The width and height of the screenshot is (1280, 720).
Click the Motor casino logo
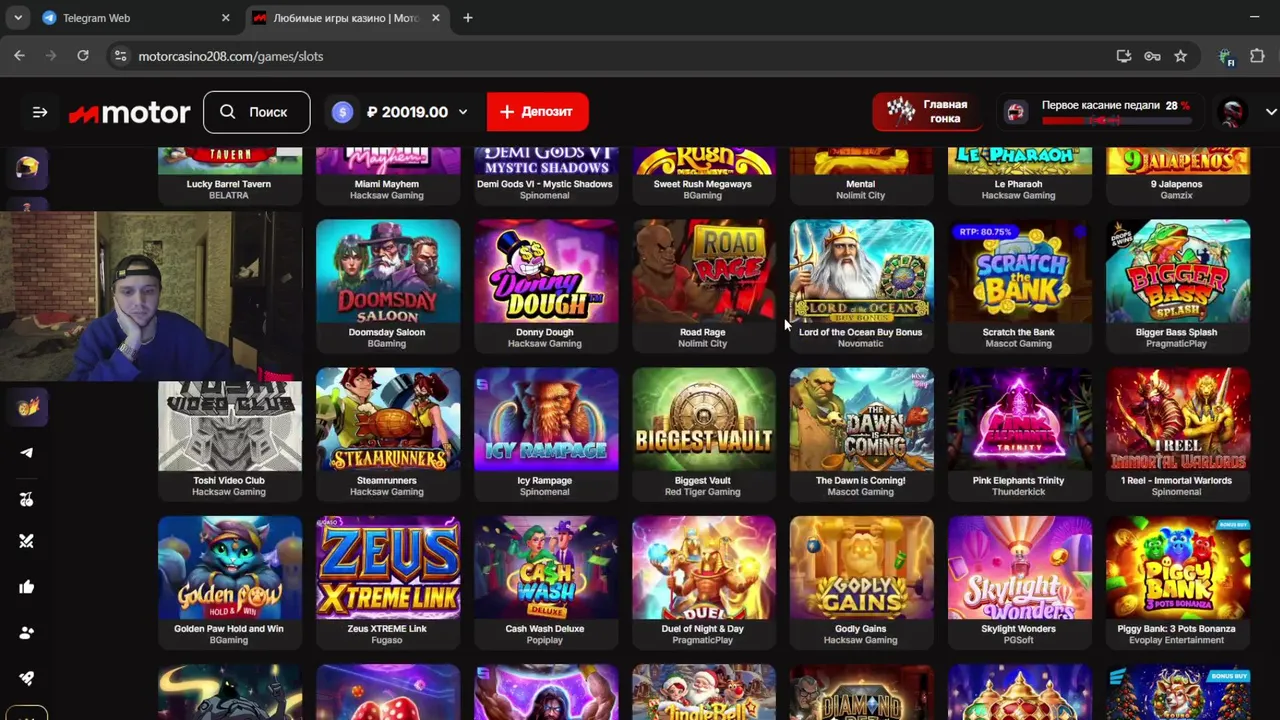coord(129,113)
